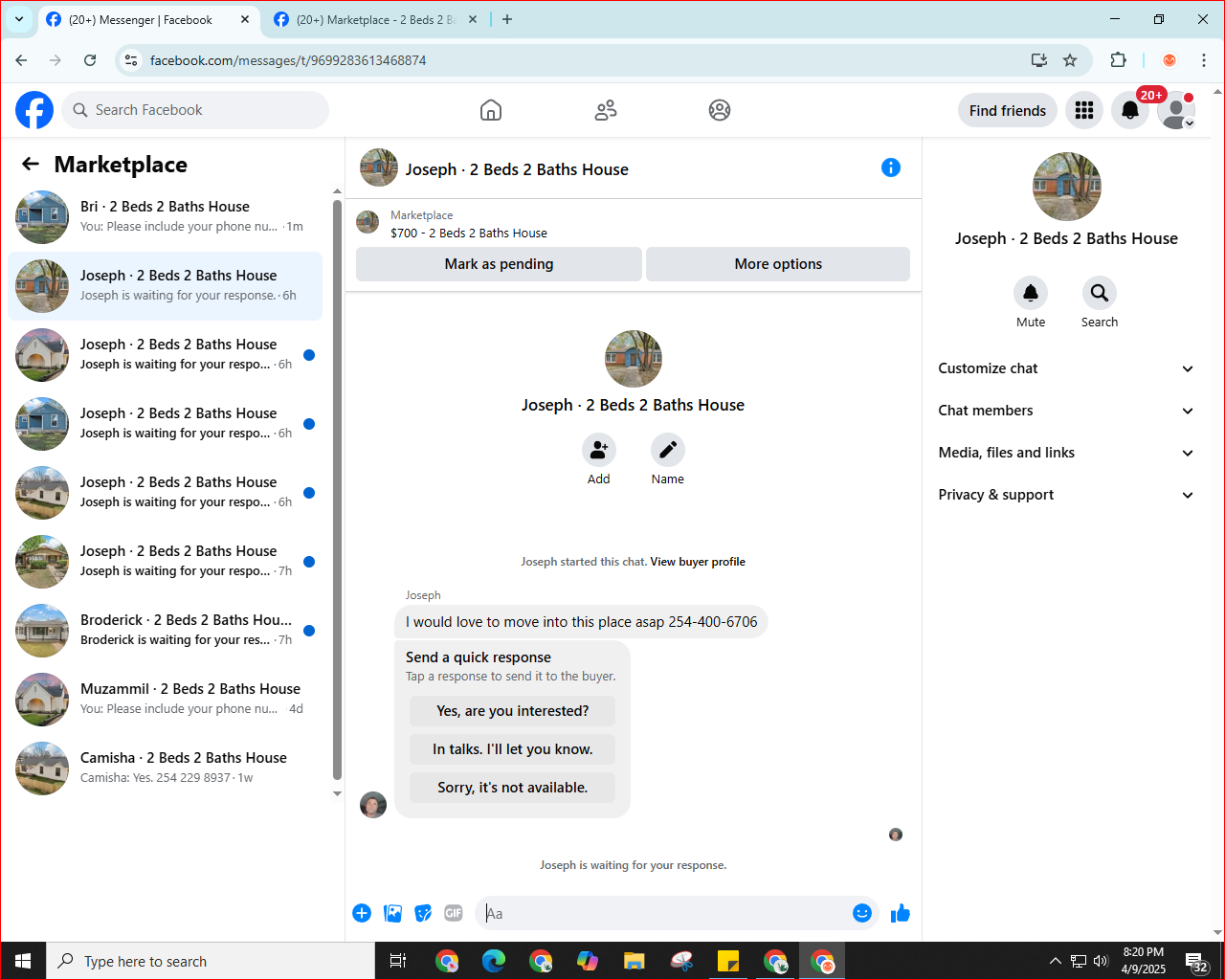The image size is (1225, 980).
Task: Open the Friends icon in top navigation
Action: click(x=606, y=110)
